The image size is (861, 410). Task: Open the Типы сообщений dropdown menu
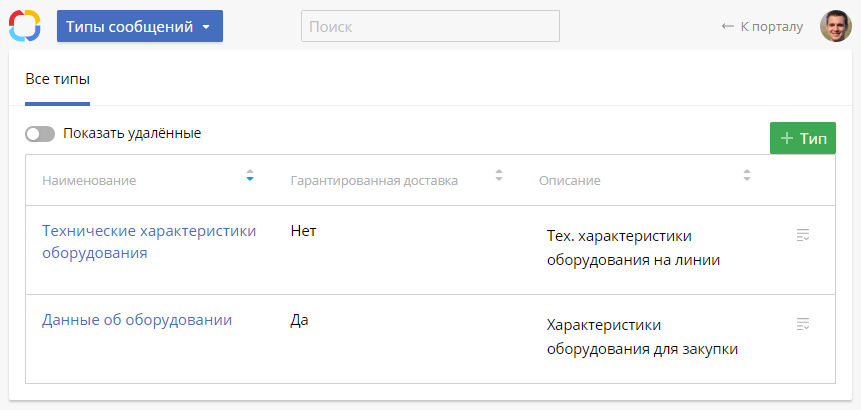tap(140, 26)
